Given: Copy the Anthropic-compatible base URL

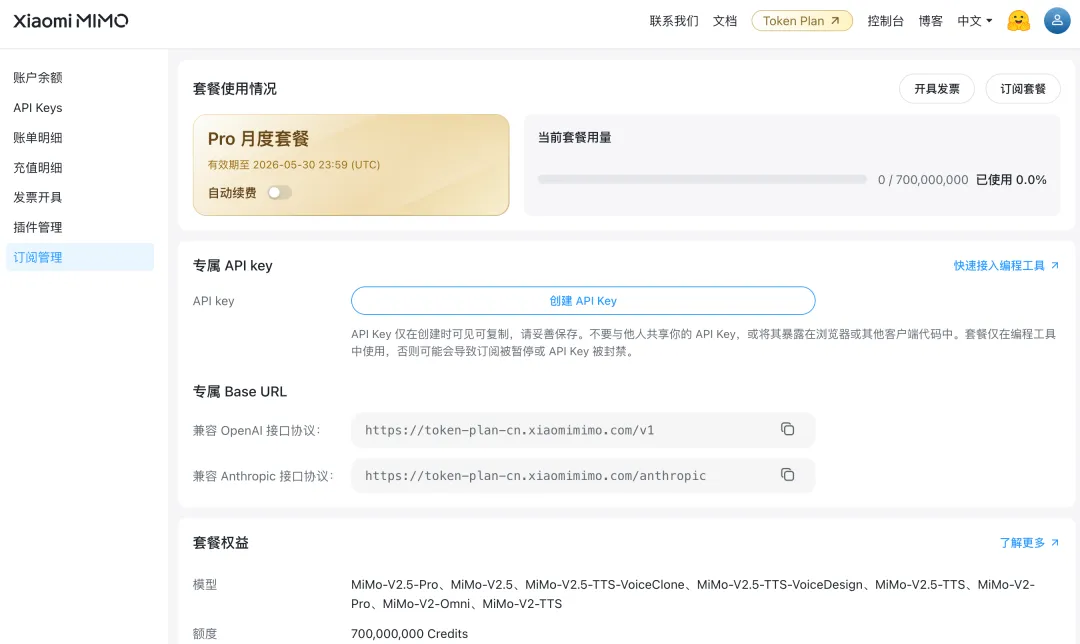Looking at the screenshot, I should click(x=787, y=475).
